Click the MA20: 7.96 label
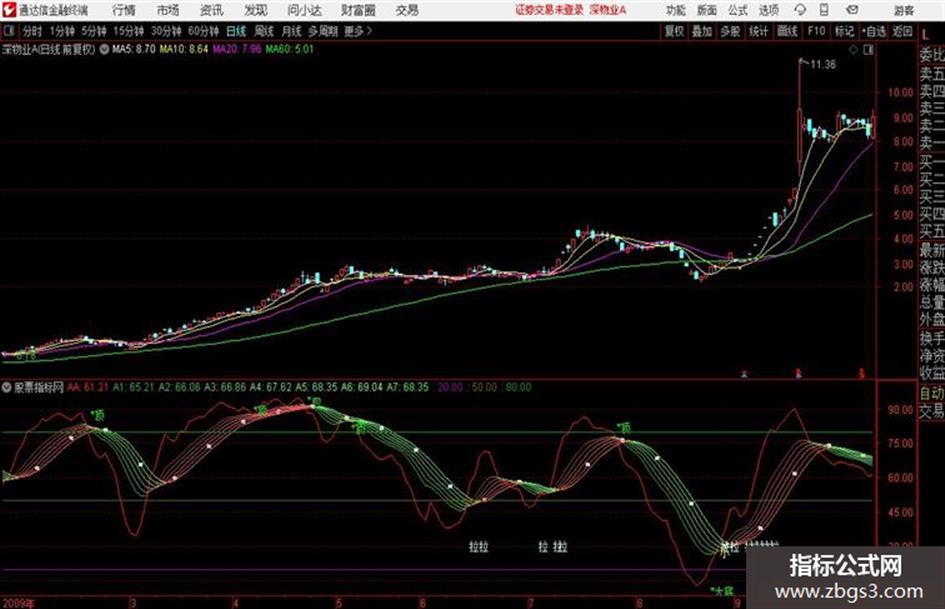Screen dimensions: 945x609 237,49
